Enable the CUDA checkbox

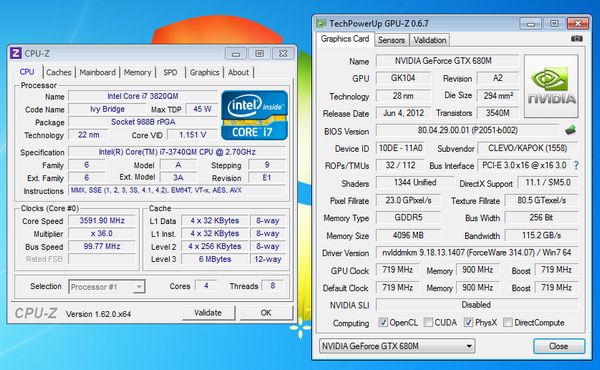[x=429, y=322]
